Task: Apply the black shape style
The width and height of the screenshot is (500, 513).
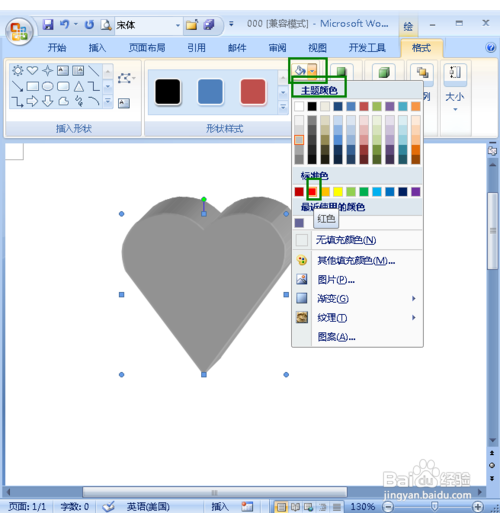Action: click(x=168, y=92)
